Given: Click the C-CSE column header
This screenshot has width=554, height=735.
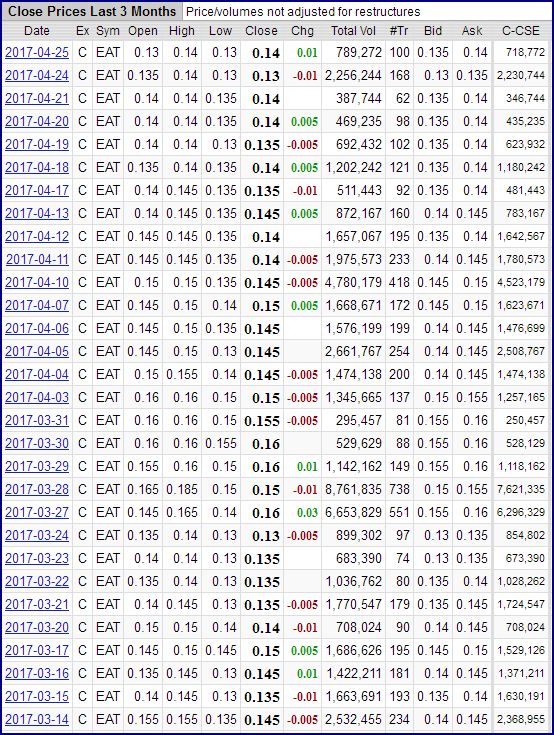Looking at the screenshot, I should pos(521,30).
